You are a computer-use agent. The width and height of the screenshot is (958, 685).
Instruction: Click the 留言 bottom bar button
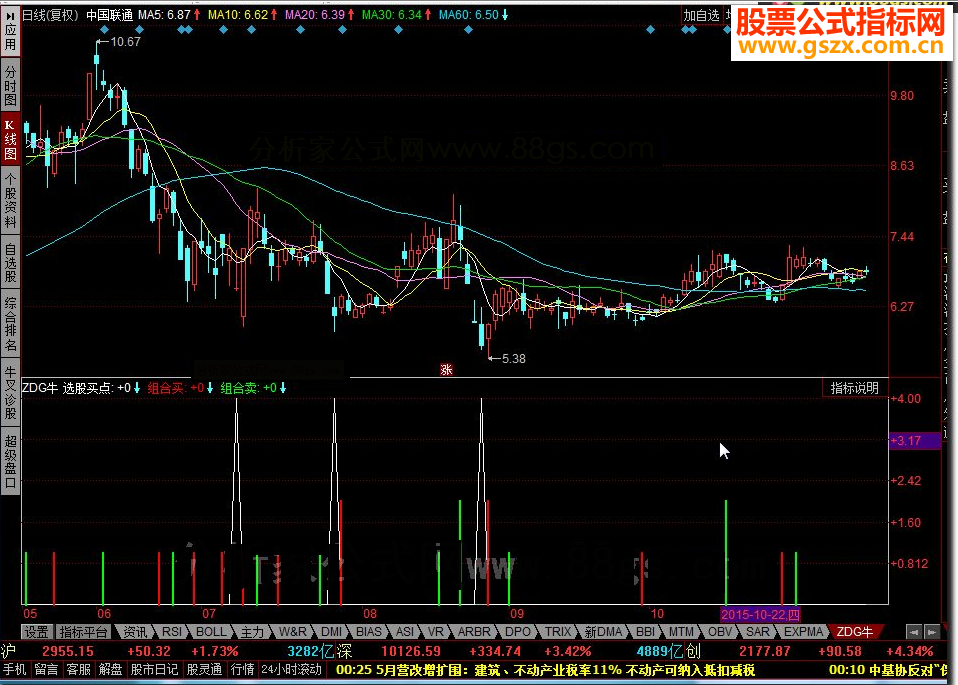[x=46, y=670]
